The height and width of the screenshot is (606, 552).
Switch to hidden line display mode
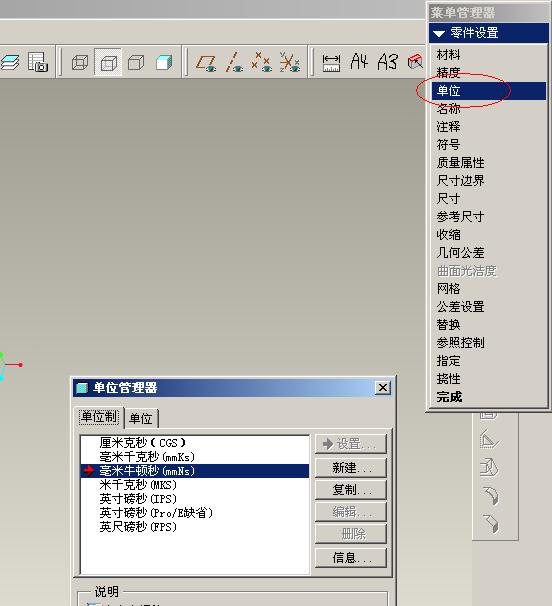coord(108,62)
